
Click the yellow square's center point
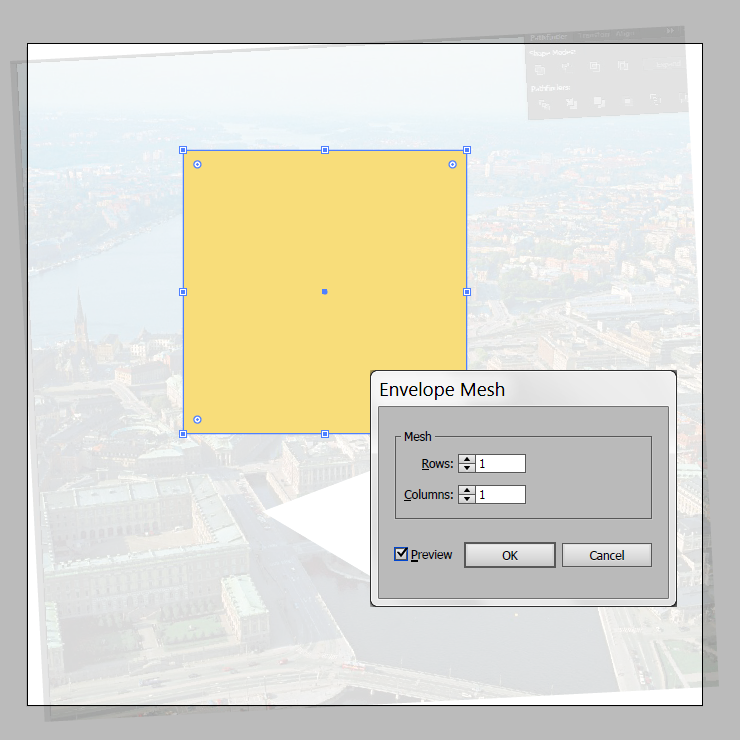click(x=325, y=292)
